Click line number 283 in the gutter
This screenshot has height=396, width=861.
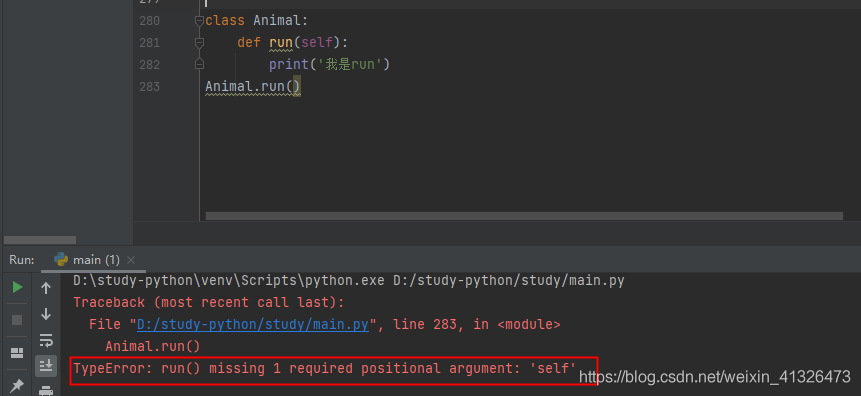click(149, 87)
